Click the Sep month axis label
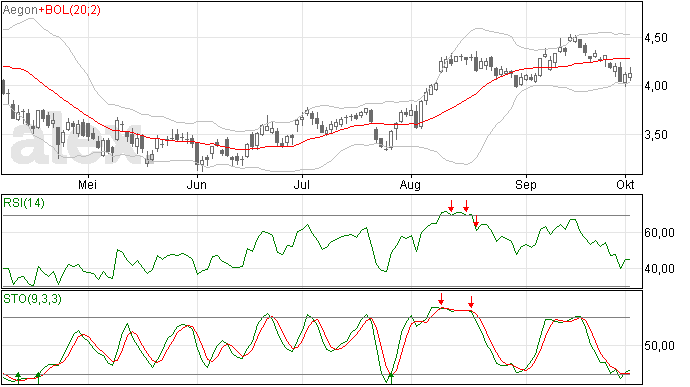Screen dimensions: 690x387 tap(525, 185)
